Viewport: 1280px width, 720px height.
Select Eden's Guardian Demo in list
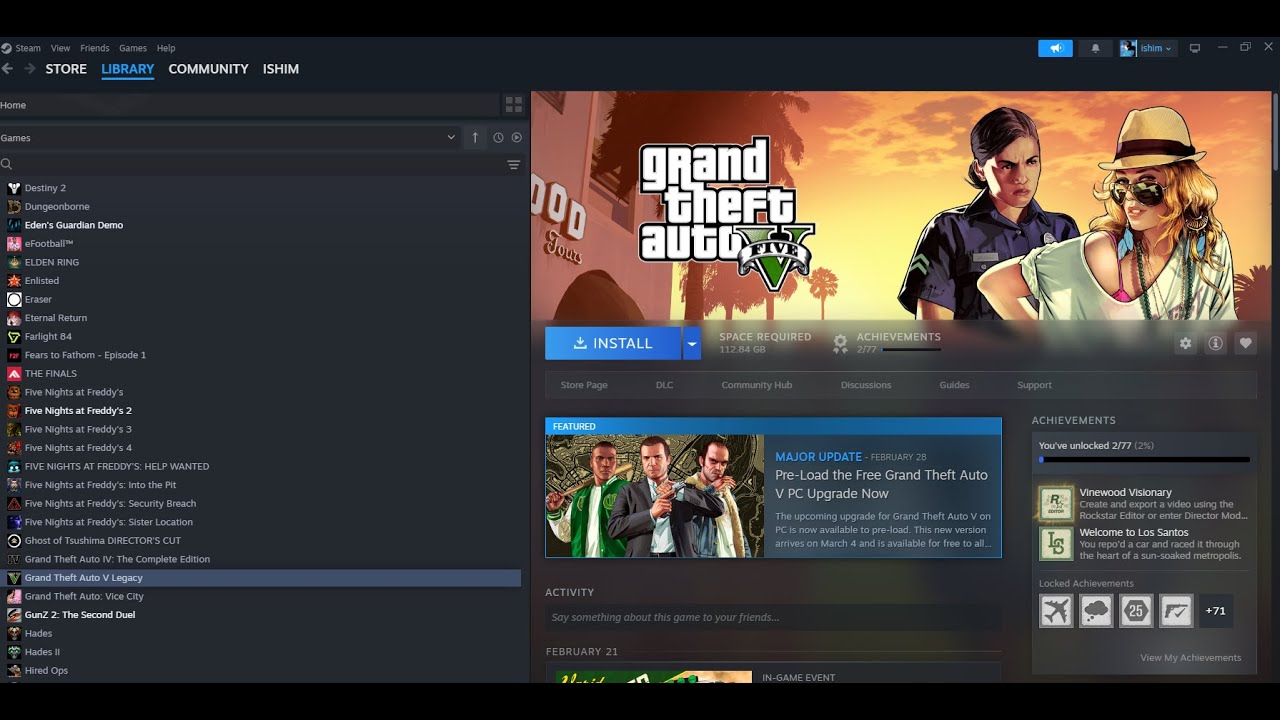[x=74, y=225]
